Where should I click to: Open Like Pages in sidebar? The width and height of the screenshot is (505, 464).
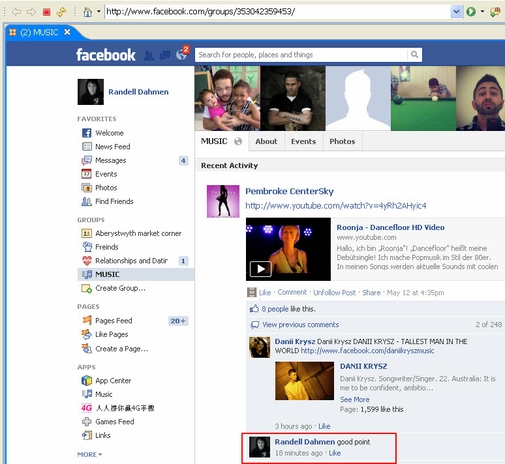click(x=112, y=334)
